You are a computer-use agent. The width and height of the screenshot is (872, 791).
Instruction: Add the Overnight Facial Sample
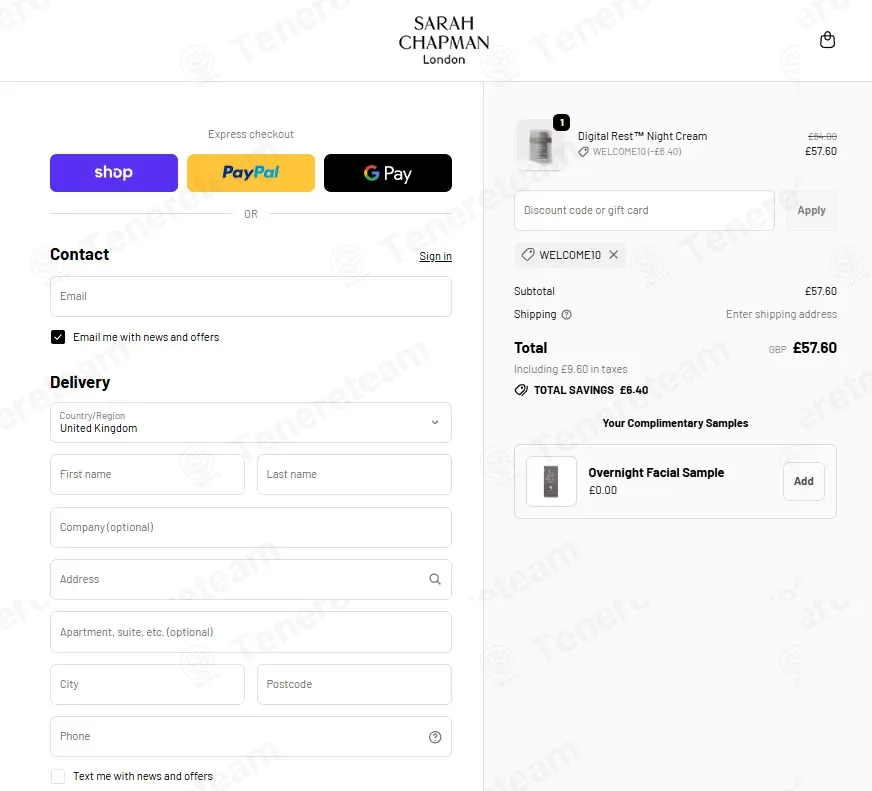pyautogui.click(x=804, y=482)
